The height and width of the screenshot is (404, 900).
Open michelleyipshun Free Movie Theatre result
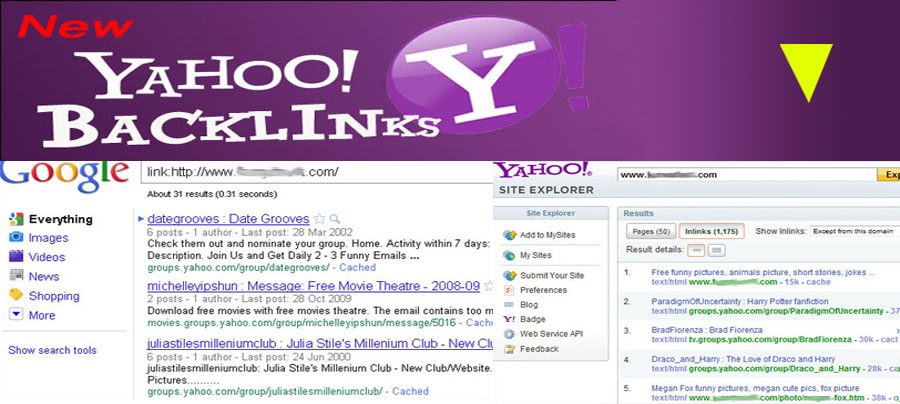point(313,286)
